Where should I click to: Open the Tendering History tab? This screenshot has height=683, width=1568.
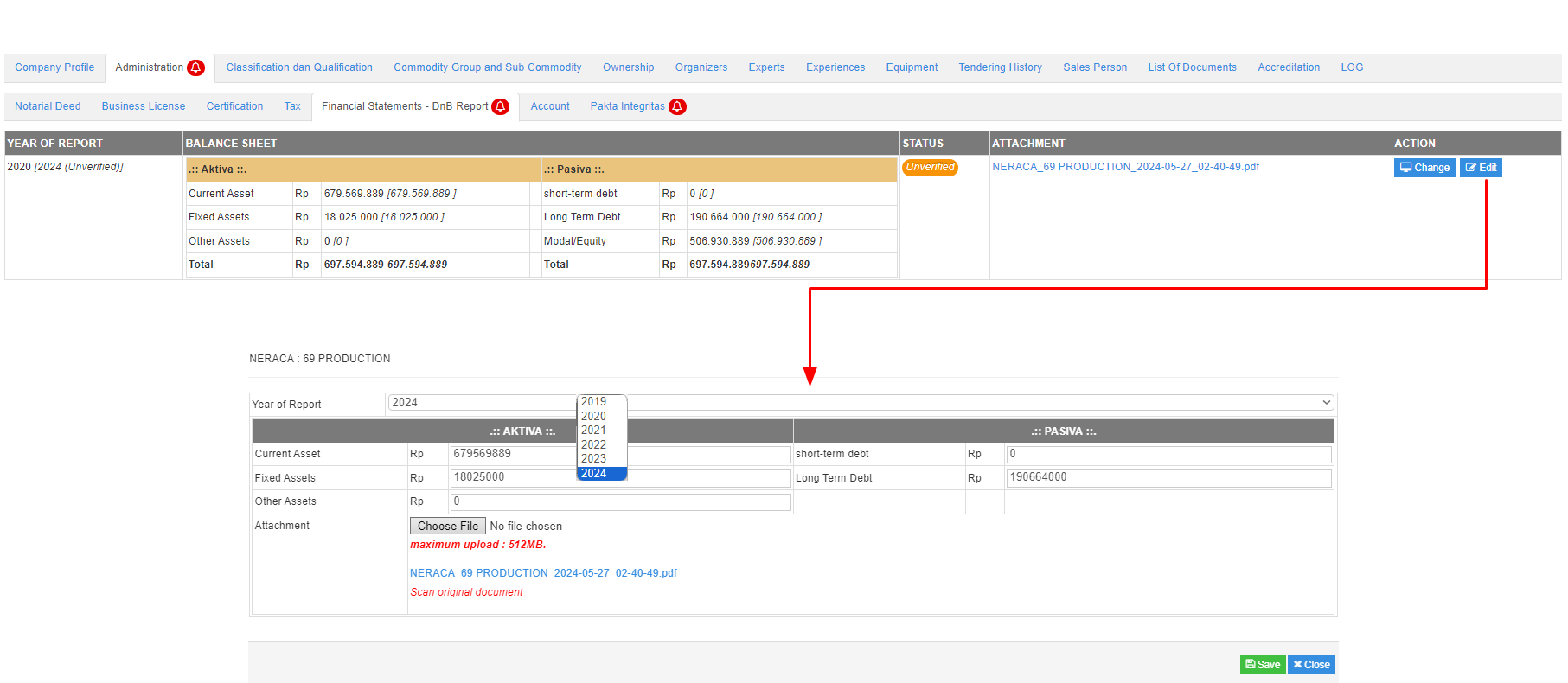[x=1000, y=67]
